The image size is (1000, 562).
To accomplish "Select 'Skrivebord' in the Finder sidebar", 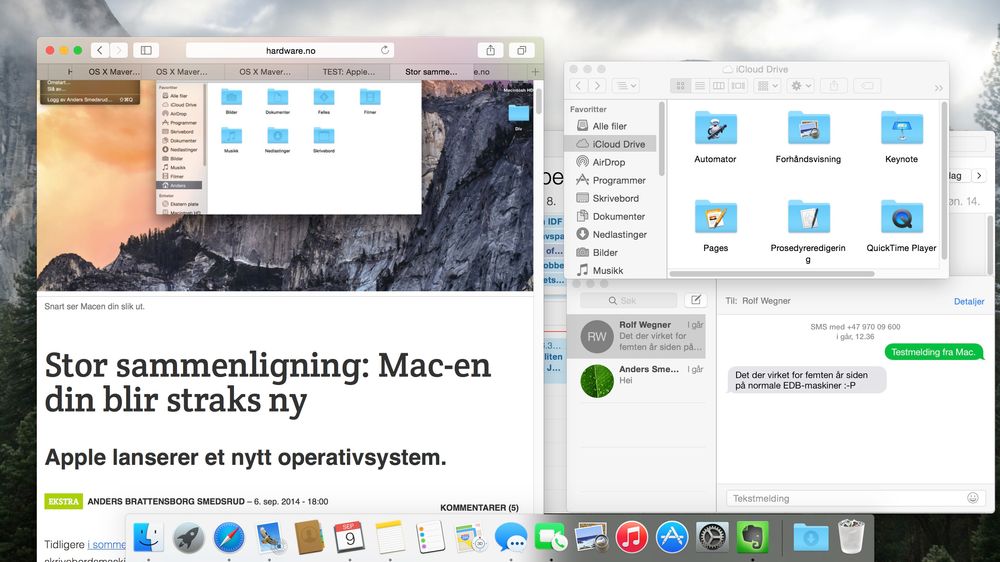I will (611, 198).
